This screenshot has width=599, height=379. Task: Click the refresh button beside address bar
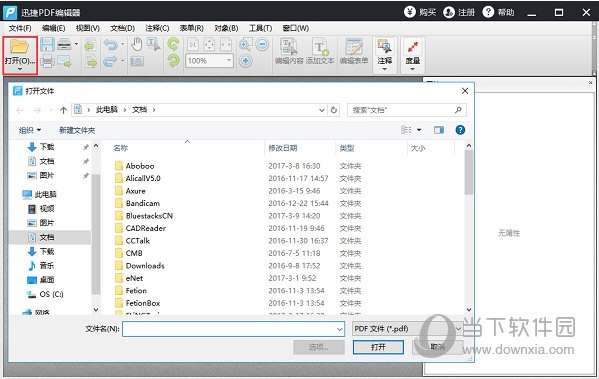pyautogui.click(x=334, y=110)
